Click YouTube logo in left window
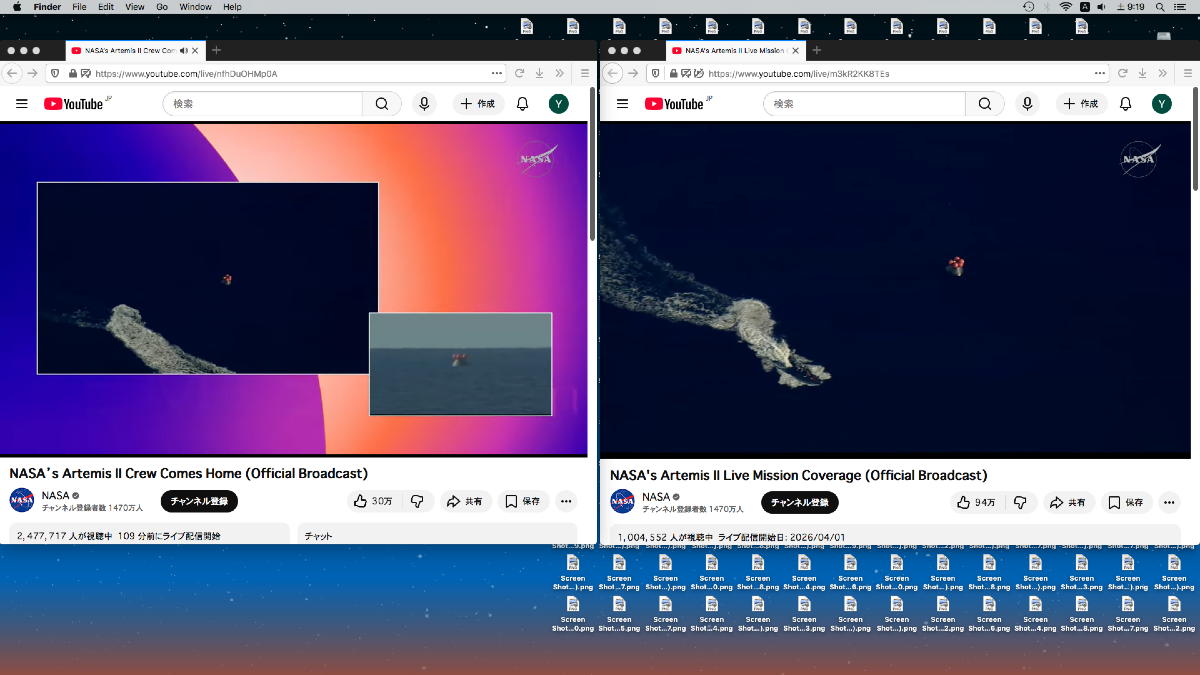 click(76, 104)
